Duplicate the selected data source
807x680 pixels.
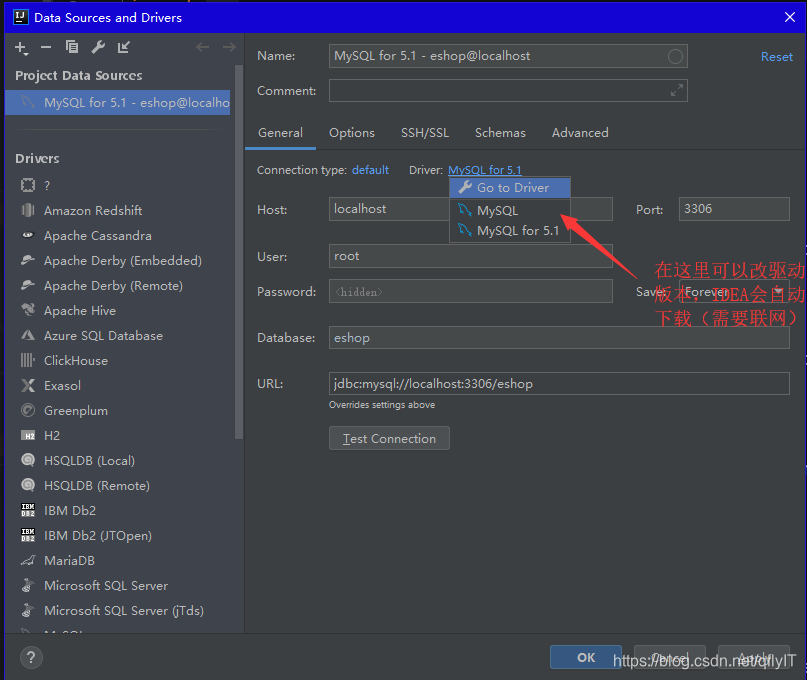72,47
